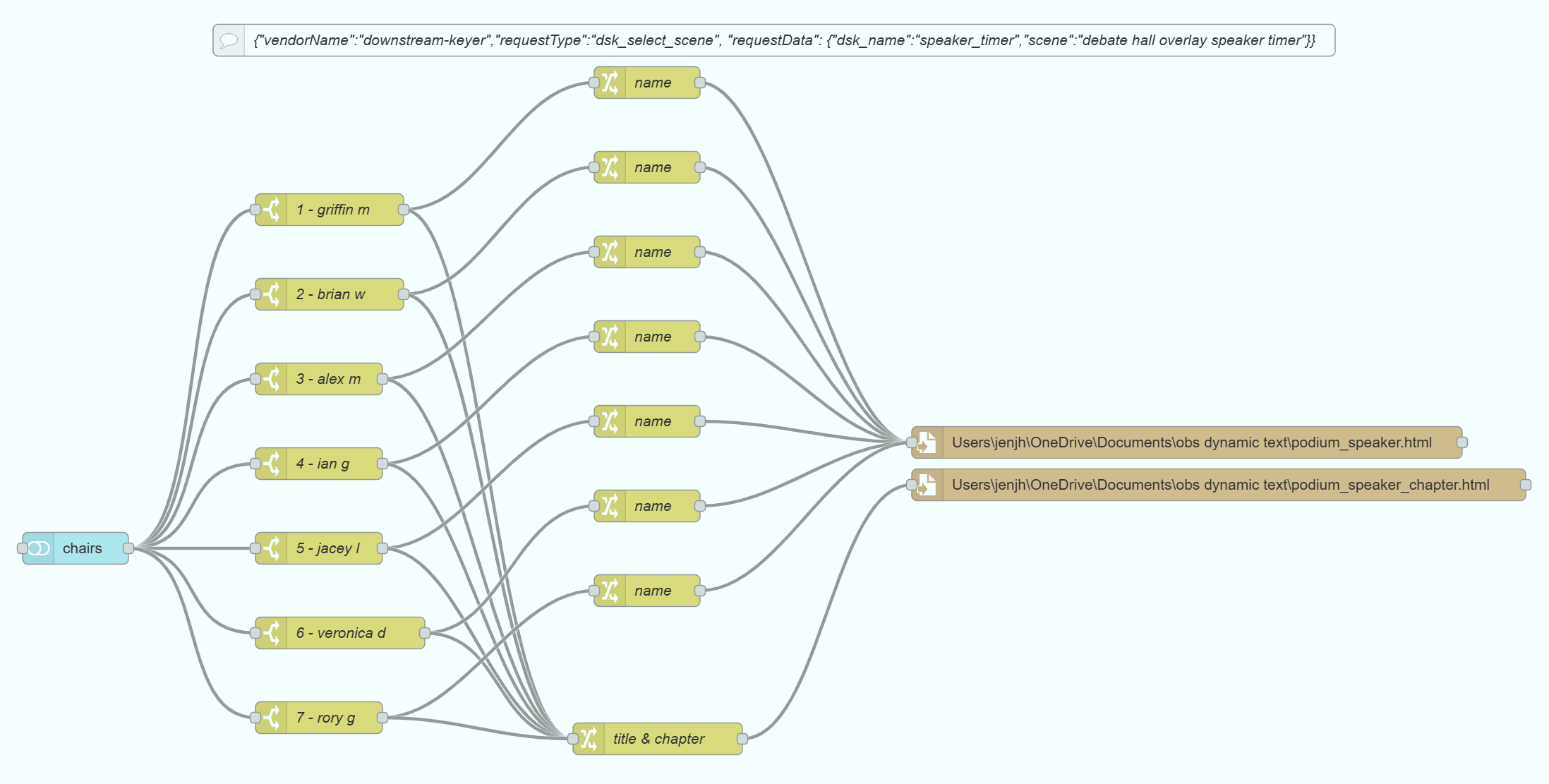1549x784 pixels.
Task: Click the output port of chairs node
Action: 128,548
